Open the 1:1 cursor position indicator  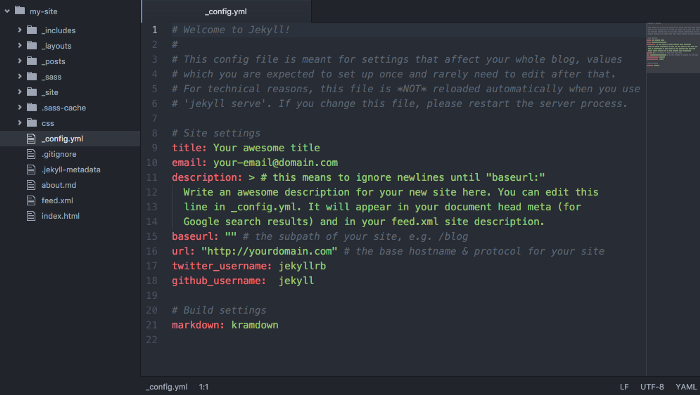tap(204, 387)
